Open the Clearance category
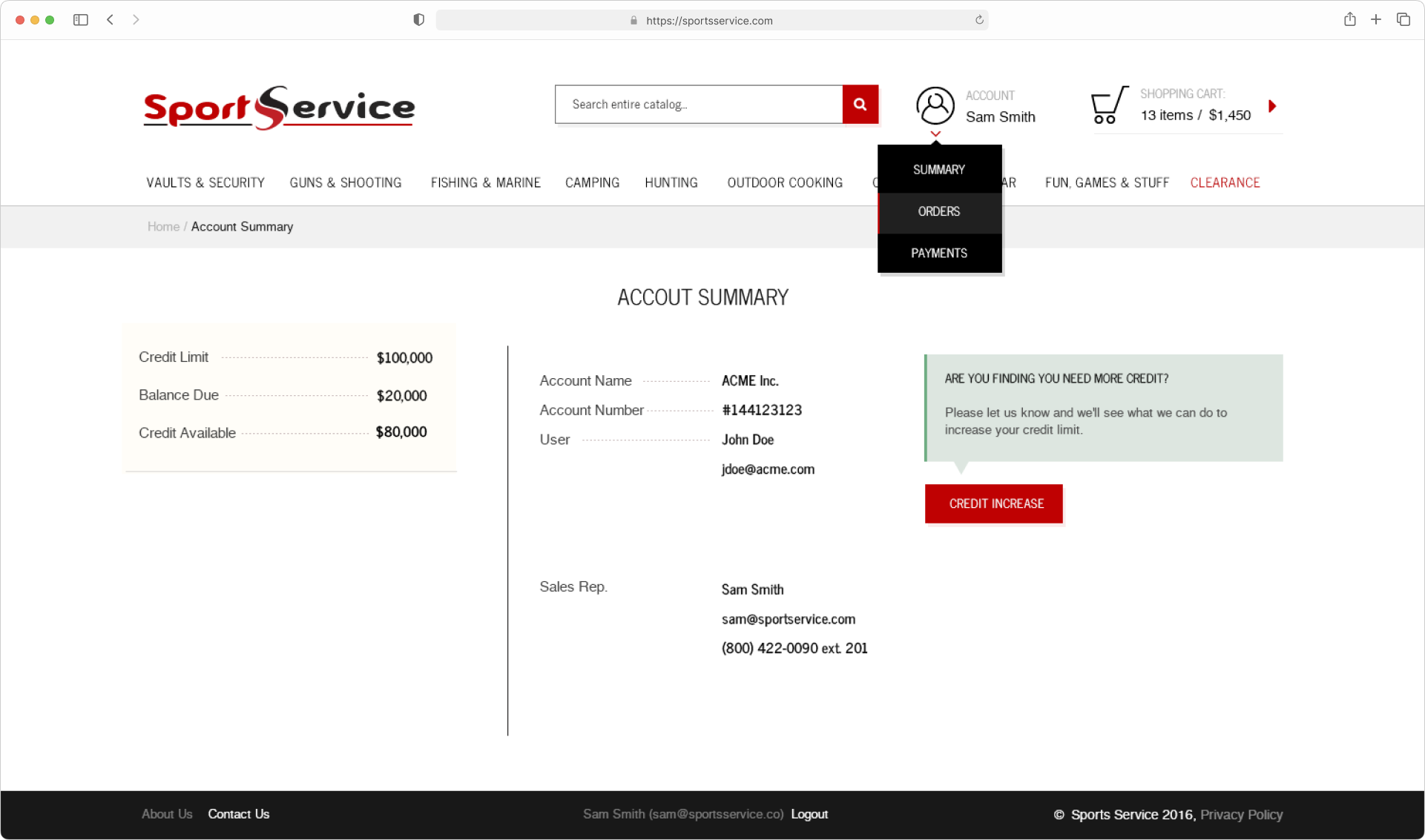Image resolution: width=1425 pixels, height=840 pixels. [1225, 183]
